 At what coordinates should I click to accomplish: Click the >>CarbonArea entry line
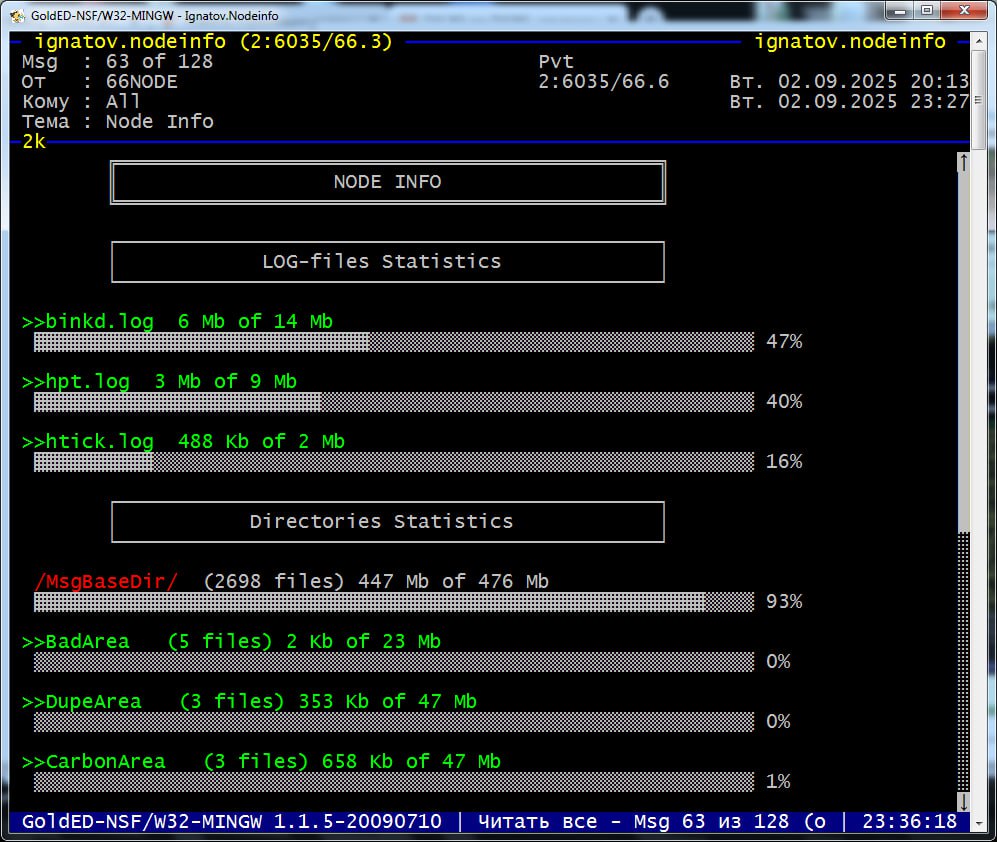tap(261, 762)
